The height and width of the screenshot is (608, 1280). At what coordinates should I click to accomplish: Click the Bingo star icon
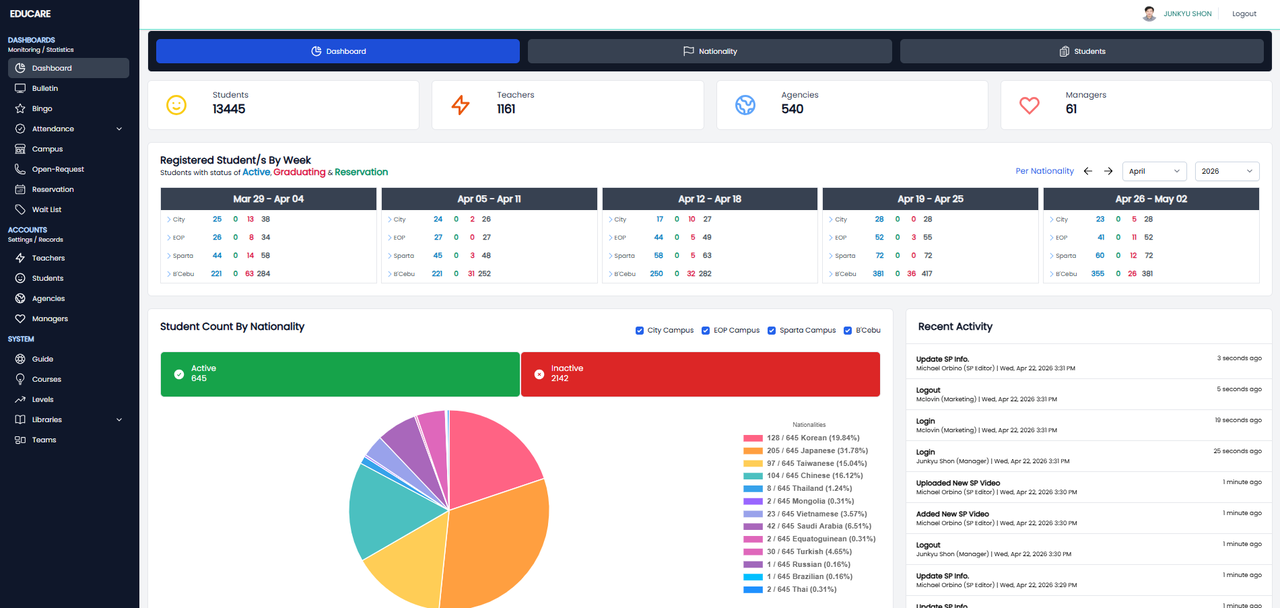click(20, 109)
